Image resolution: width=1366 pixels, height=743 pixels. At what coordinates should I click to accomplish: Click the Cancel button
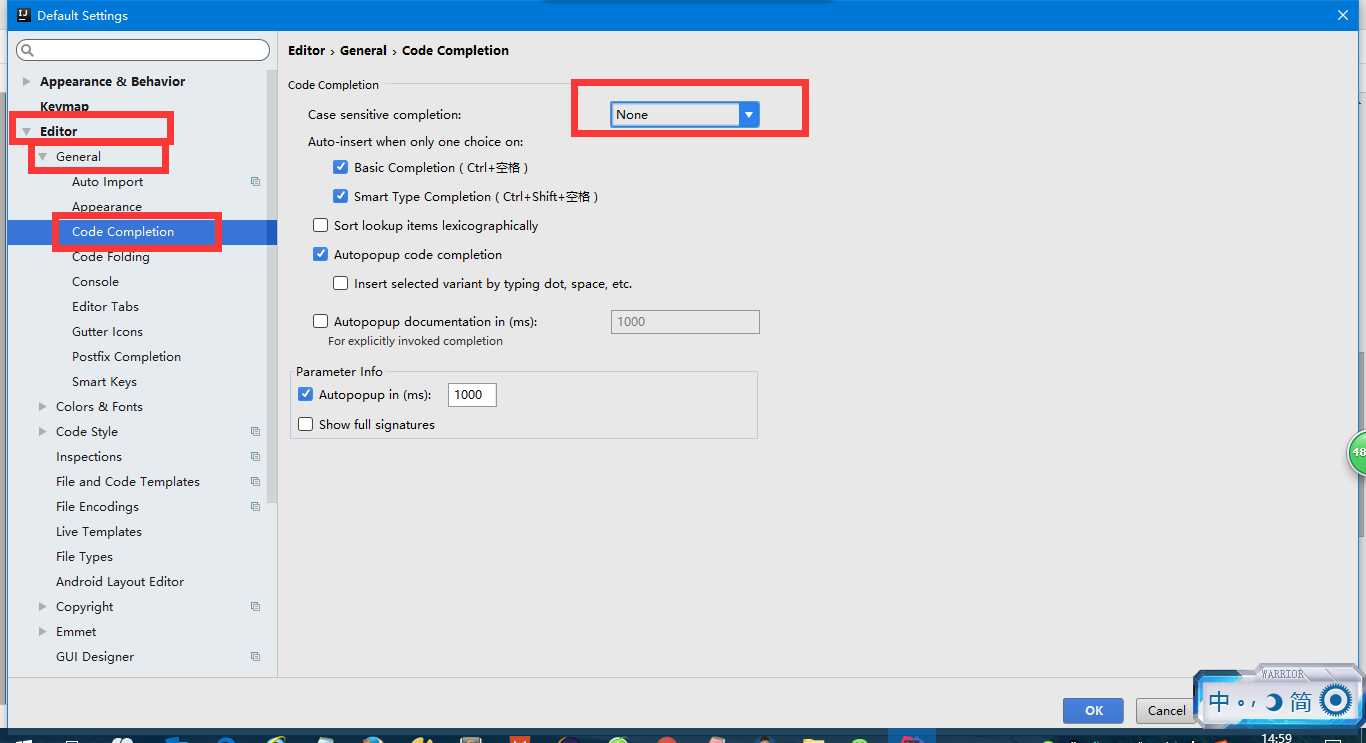[x=1166, y=711]
